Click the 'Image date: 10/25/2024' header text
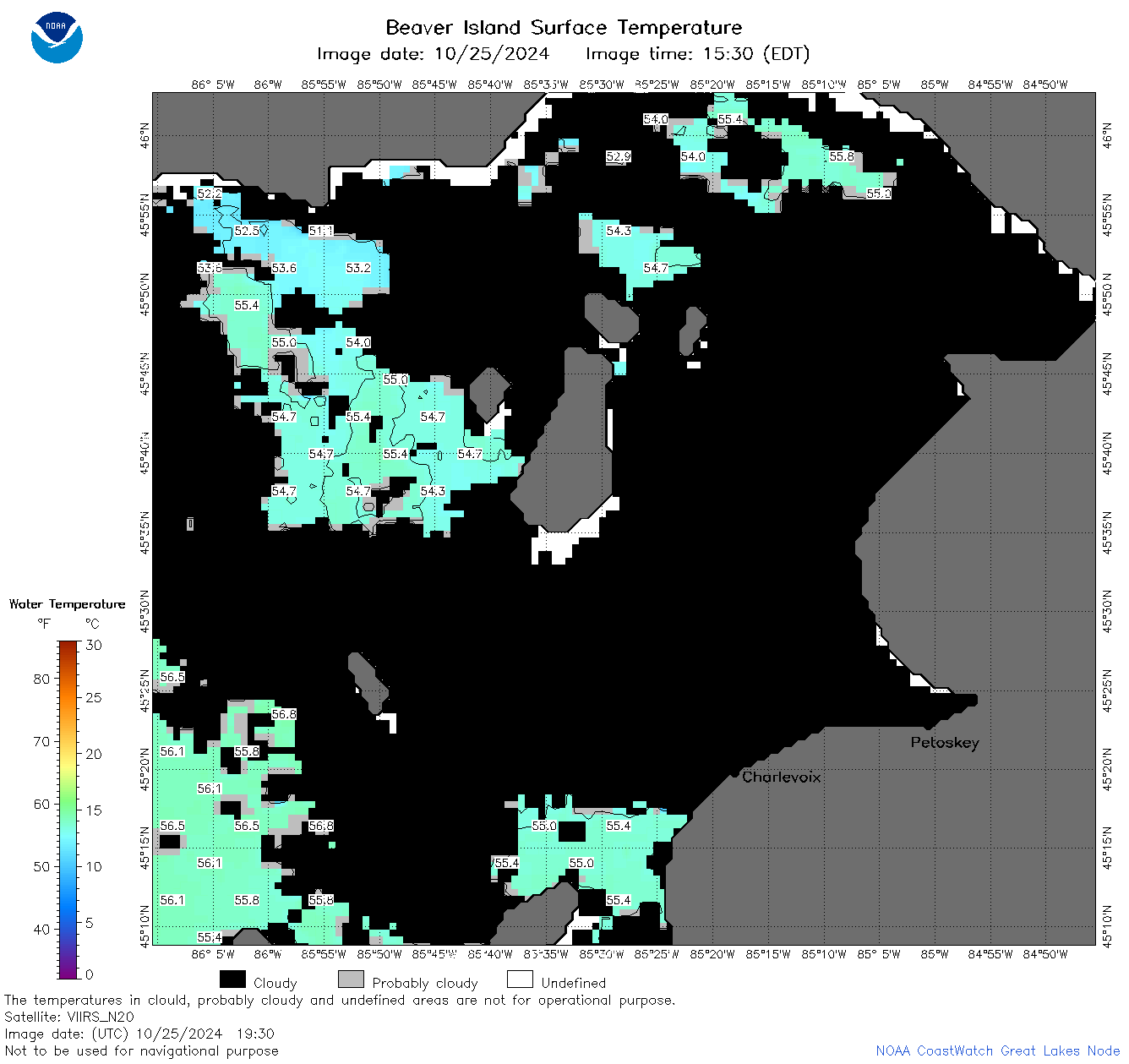The height and width of the screenshot is (1064, 1129). point(433,54)
